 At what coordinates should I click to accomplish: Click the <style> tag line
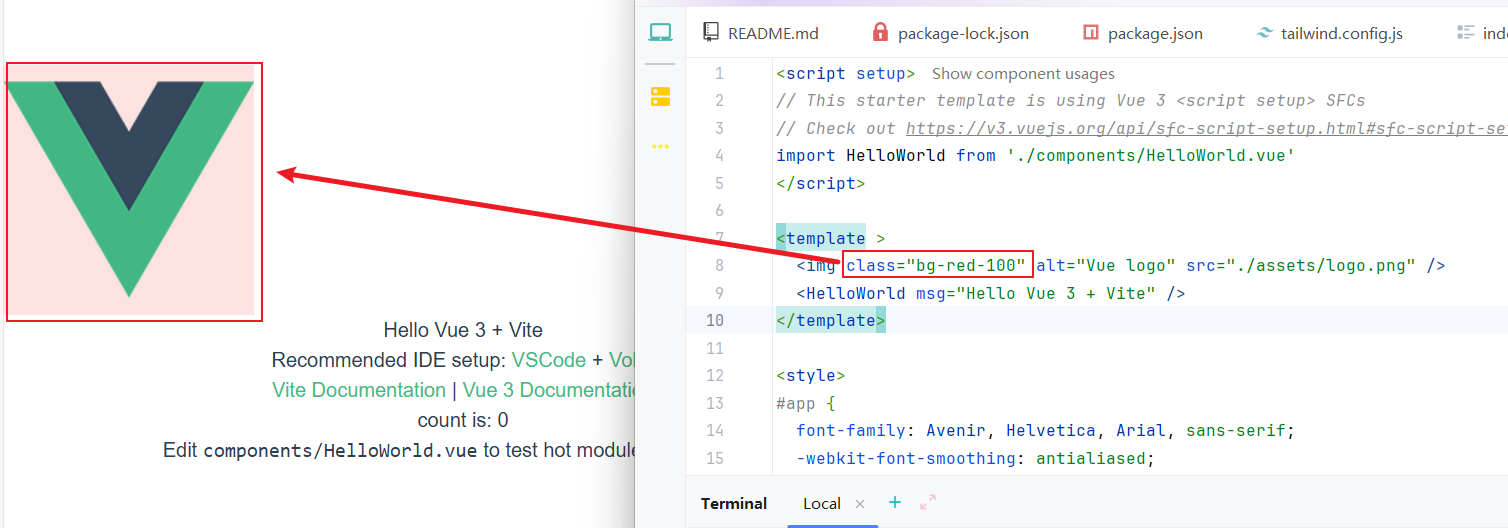[811, 376]
